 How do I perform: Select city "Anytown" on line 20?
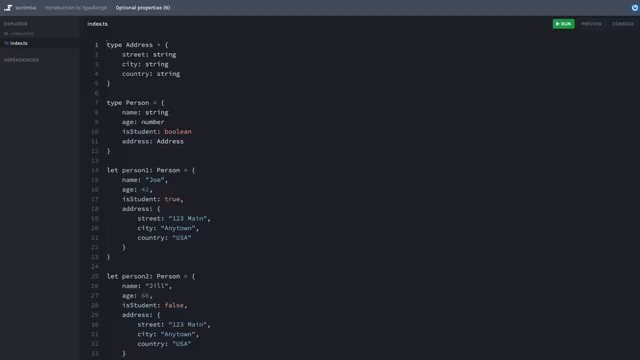point(168,228)
